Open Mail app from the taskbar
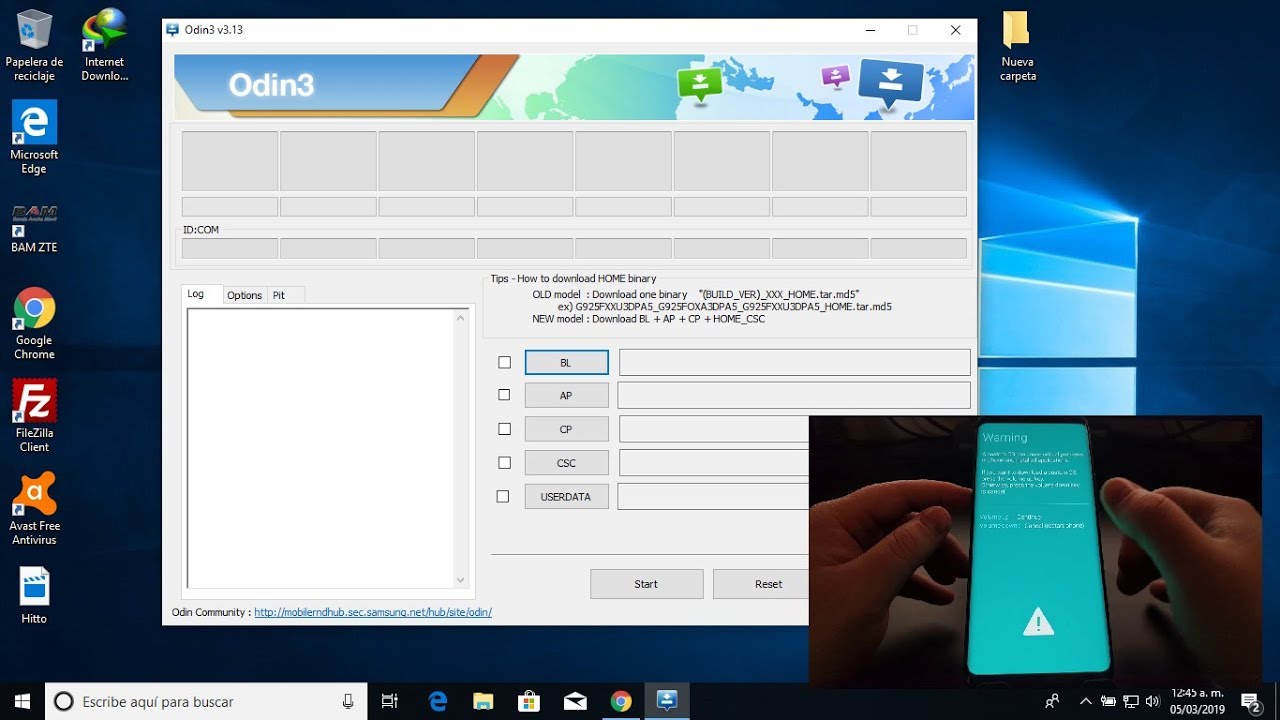This screenshot has width=1280, height=720. point(575,702)
